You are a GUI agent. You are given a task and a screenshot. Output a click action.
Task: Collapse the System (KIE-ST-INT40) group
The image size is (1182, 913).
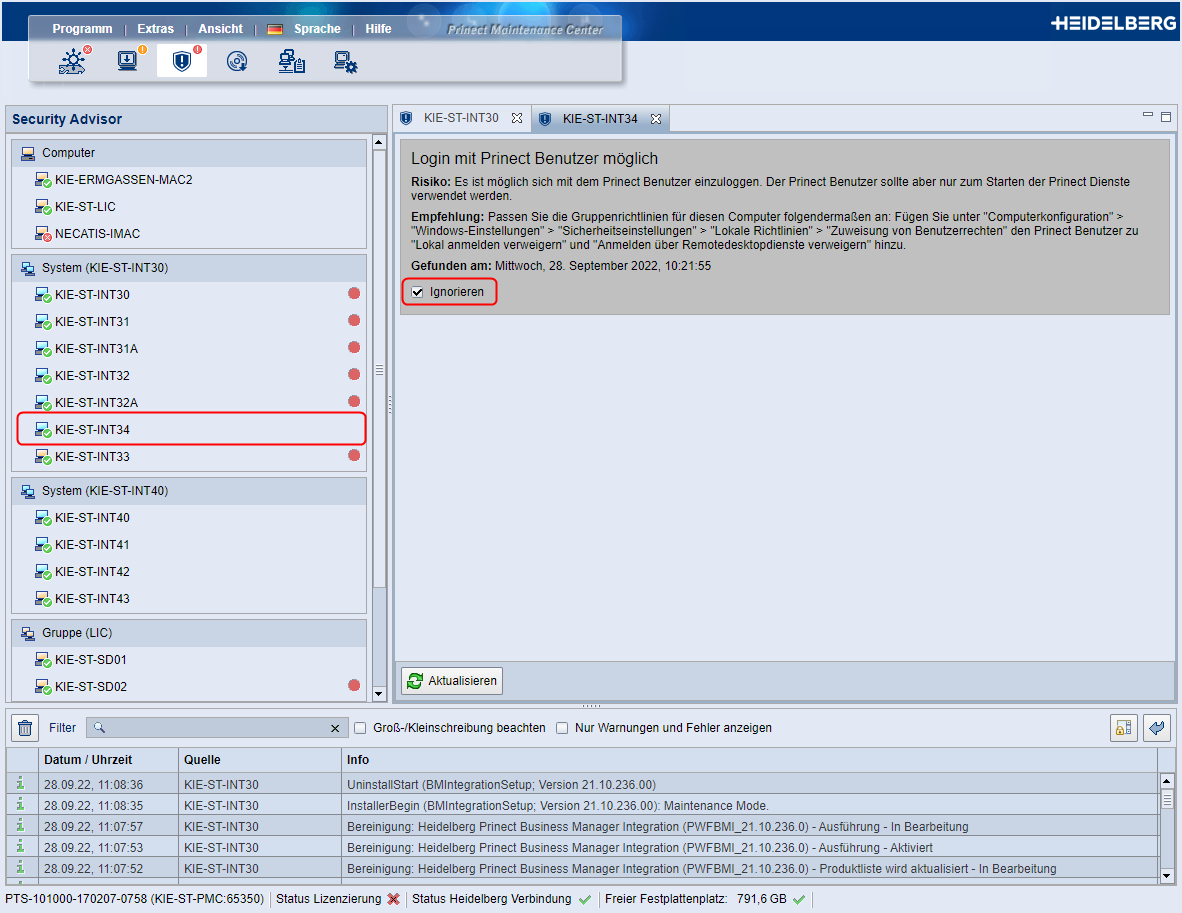point(188,491)
